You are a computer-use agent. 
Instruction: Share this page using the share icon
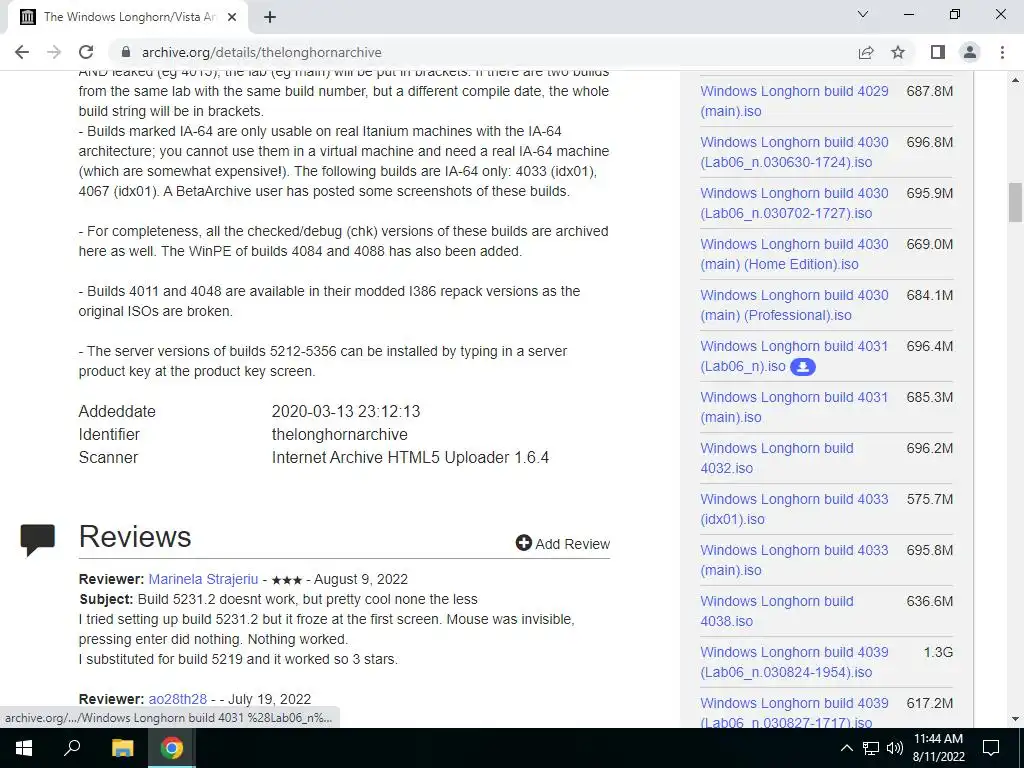pyautogui.click(x=866, y=52)
